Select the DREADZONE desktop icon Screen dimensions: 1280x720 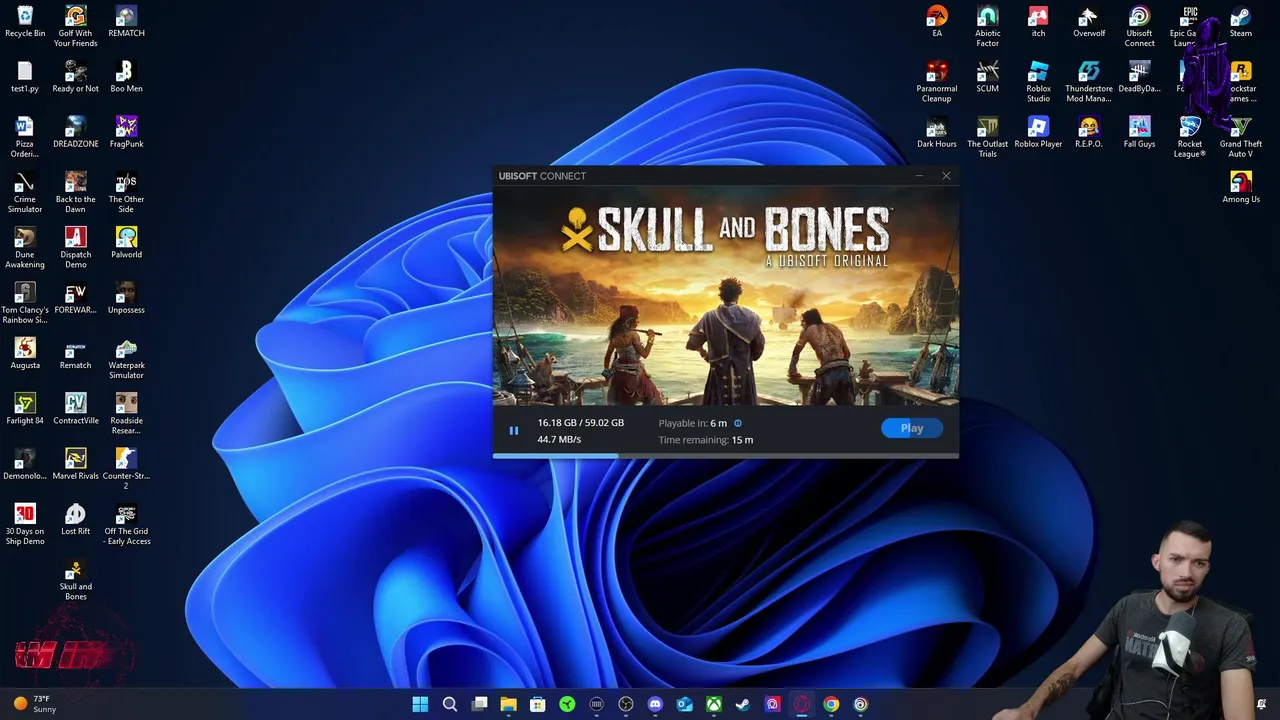pos(75,132)
